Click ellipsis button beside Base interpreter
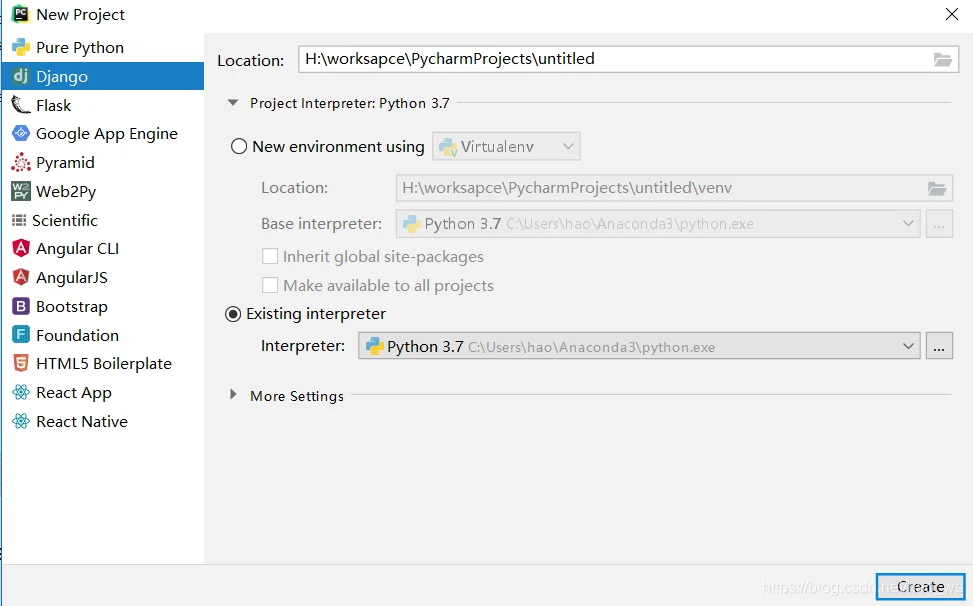 (x=939, y=224)
